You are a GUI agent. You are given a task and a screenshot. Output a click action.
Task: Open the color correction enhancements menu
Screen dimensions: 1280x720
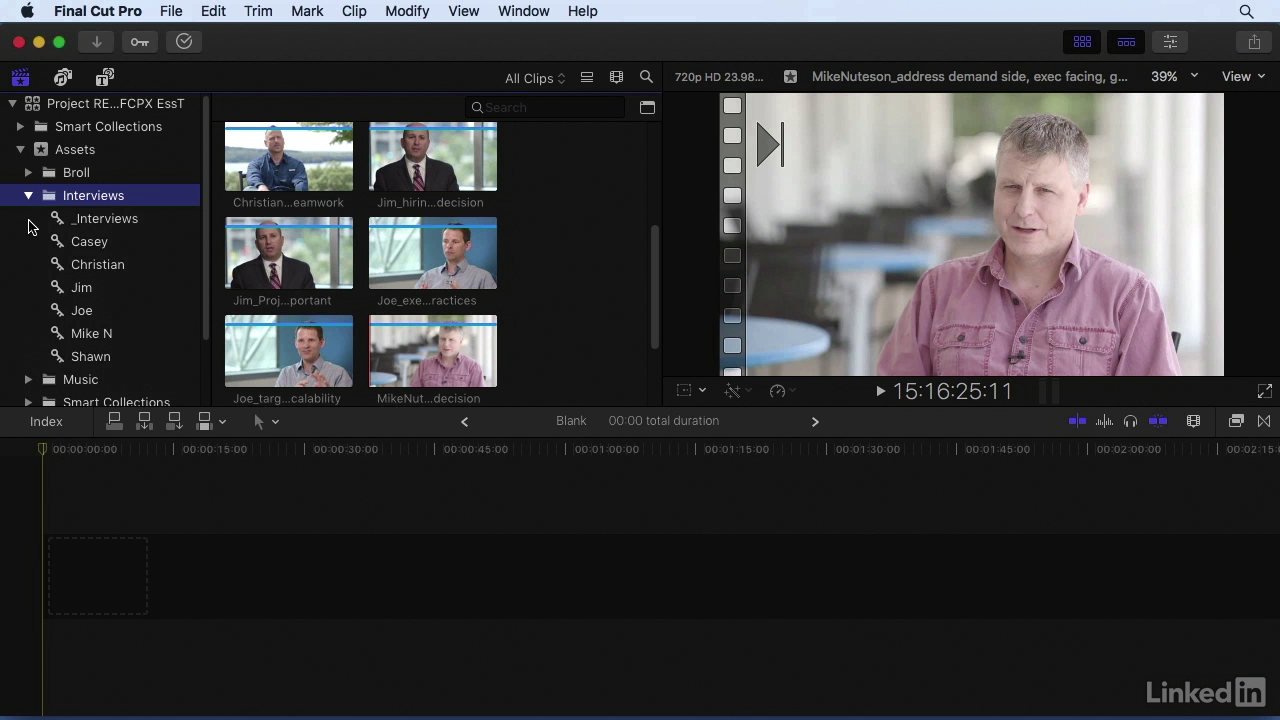click(x=738, y=391)
